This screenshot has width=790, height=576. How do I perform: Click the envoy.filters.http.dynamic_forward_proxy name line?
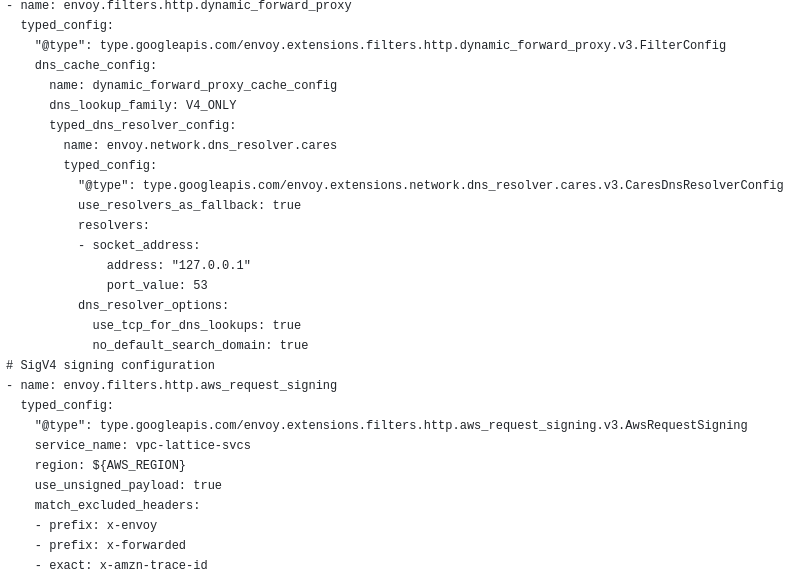coord(179,6)
